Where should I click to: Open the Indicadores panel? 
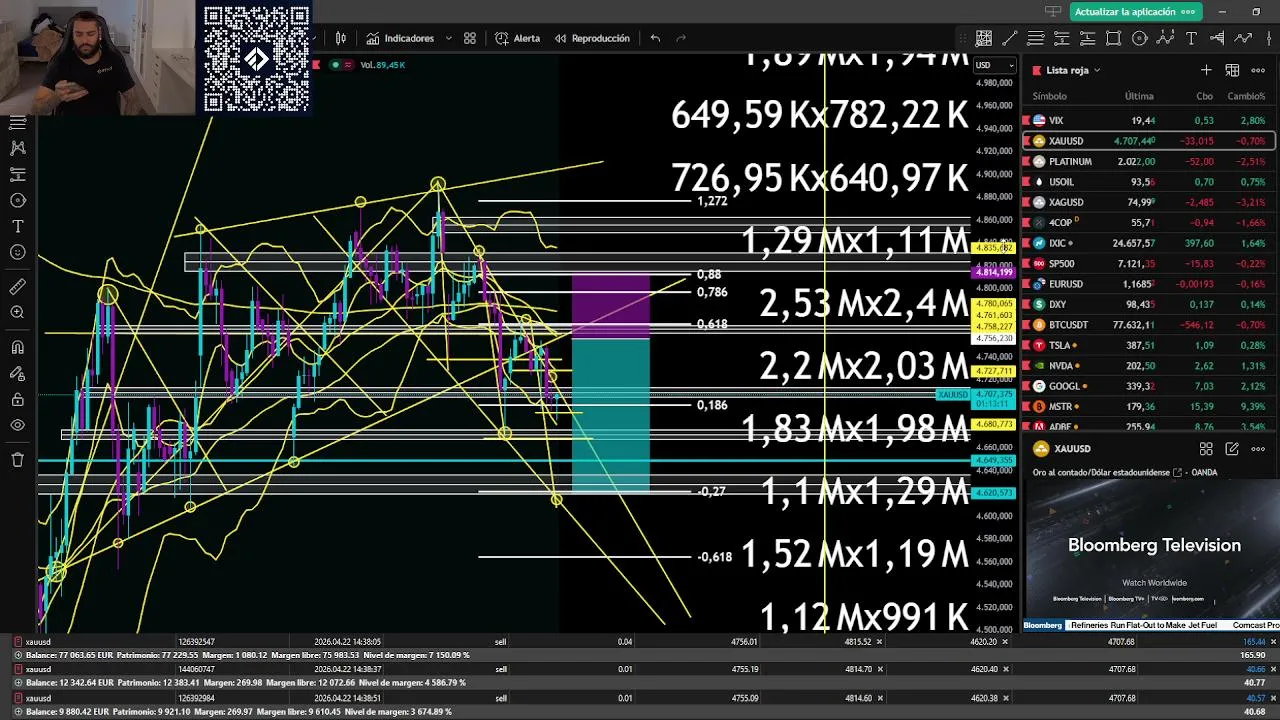pos(400,38)
